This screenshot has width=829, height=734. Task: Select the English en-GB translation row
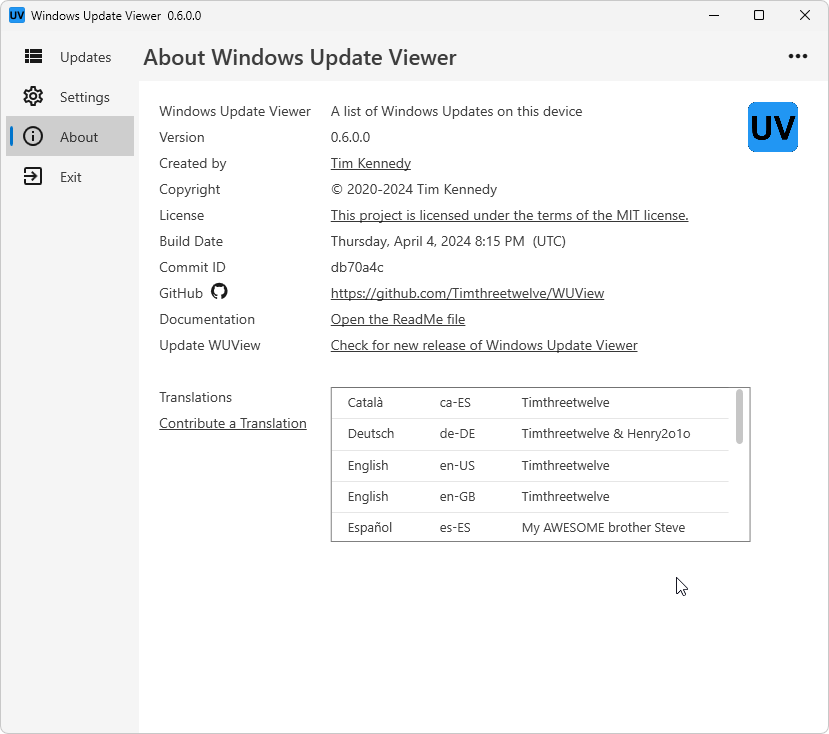(x=530, y=497)
